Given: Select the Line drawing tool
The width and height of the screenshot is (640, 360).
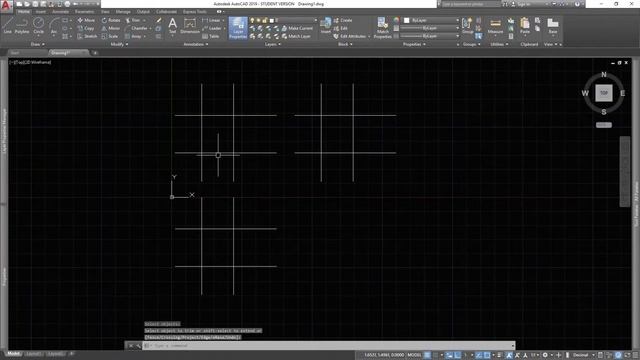Looking at the screenshot, I should click(x=7, y=26).
